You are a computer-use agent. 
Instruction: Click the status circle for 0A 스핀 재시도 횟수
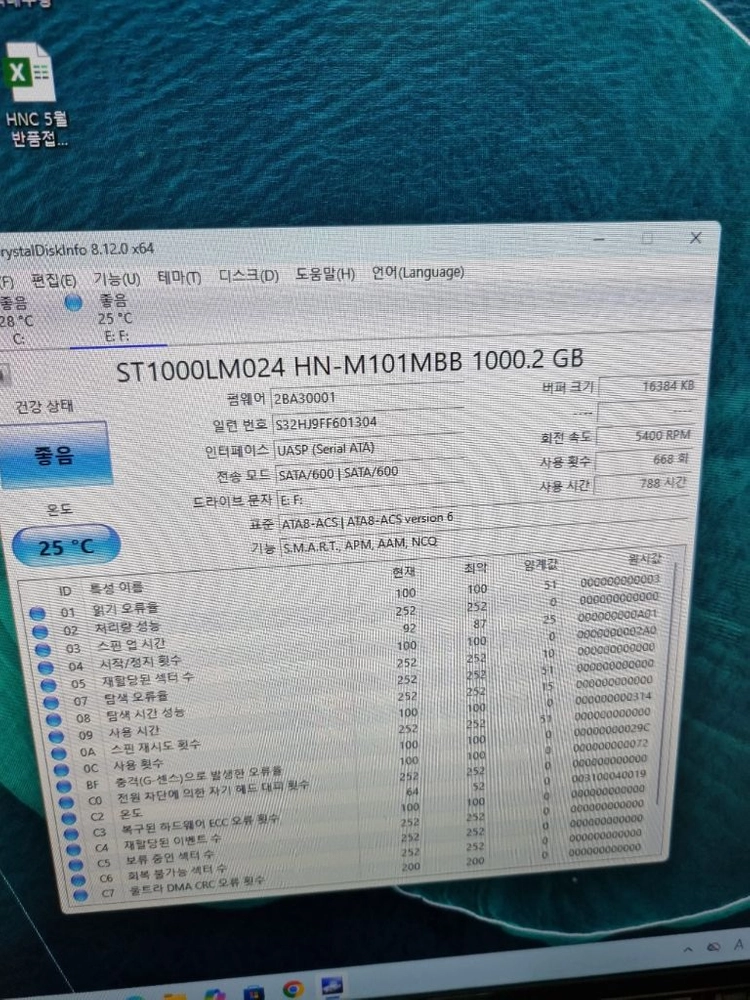(x=59, y=753)
